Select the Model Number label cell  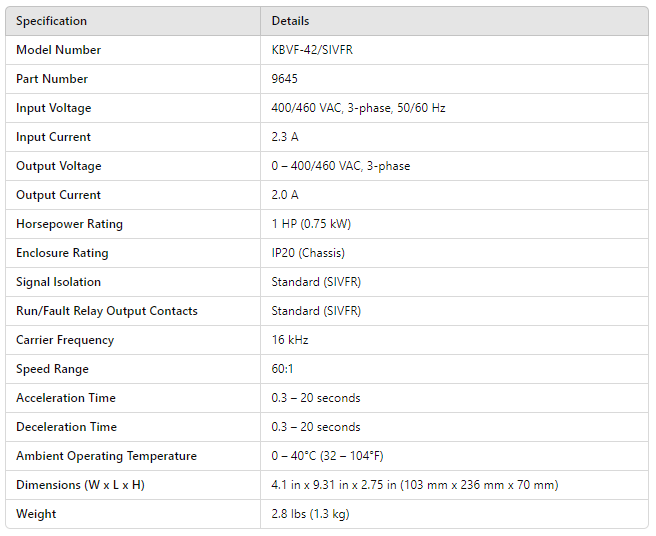pyautogui.click(x=58, y=50)
